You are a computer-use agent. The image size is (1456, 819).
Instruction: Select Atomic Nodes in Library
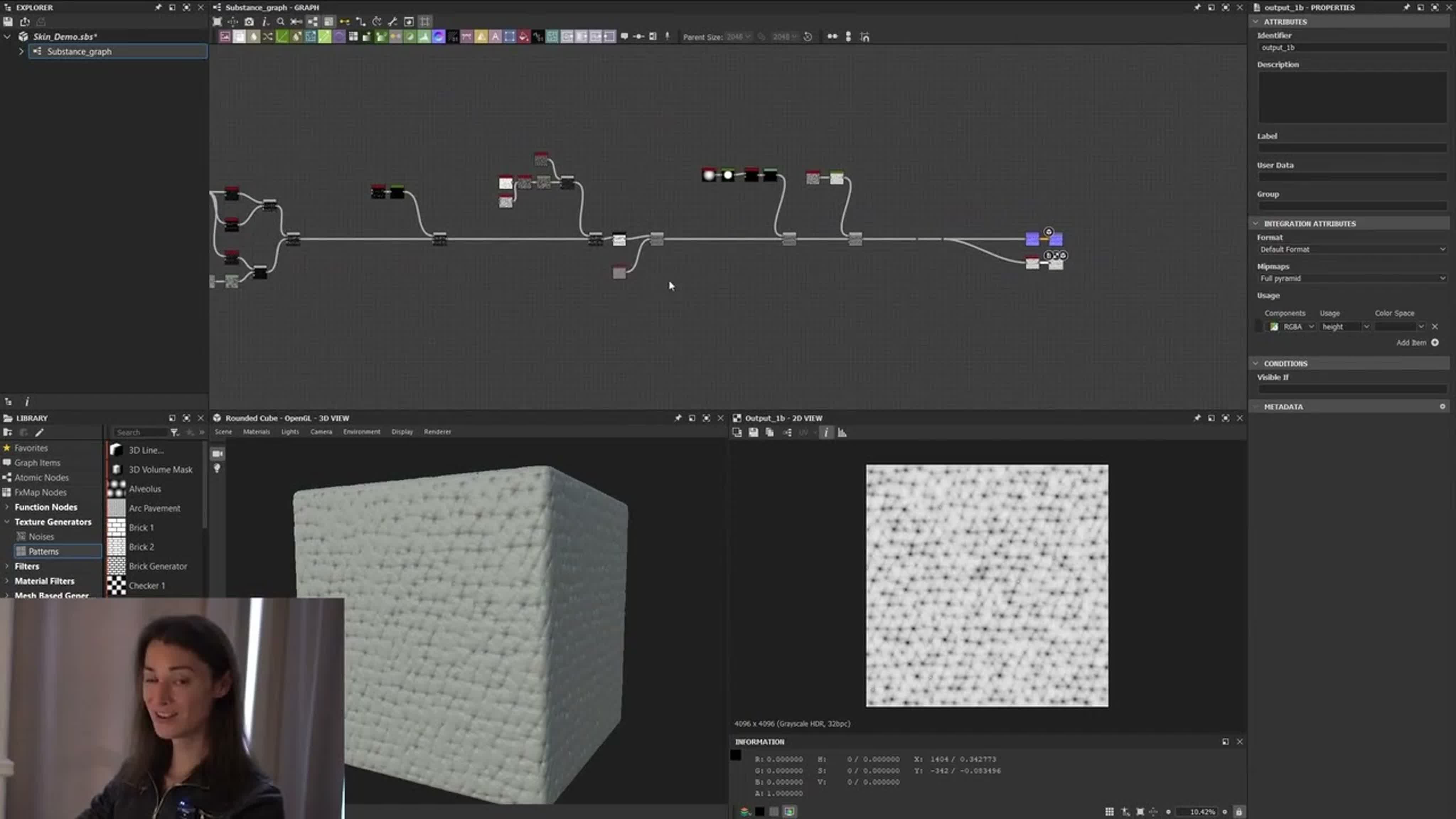point(41,478)
